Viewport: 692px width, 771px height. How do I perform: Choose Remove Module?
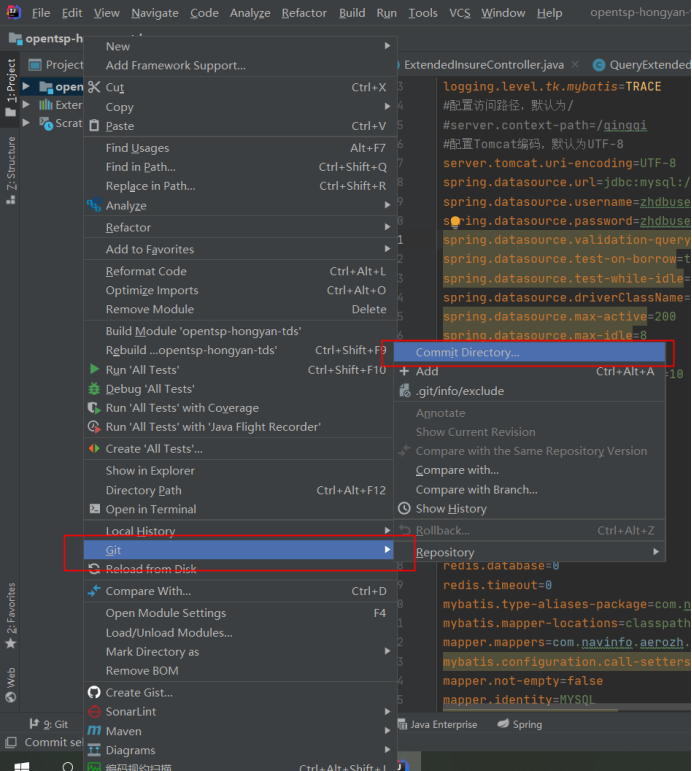240,309
